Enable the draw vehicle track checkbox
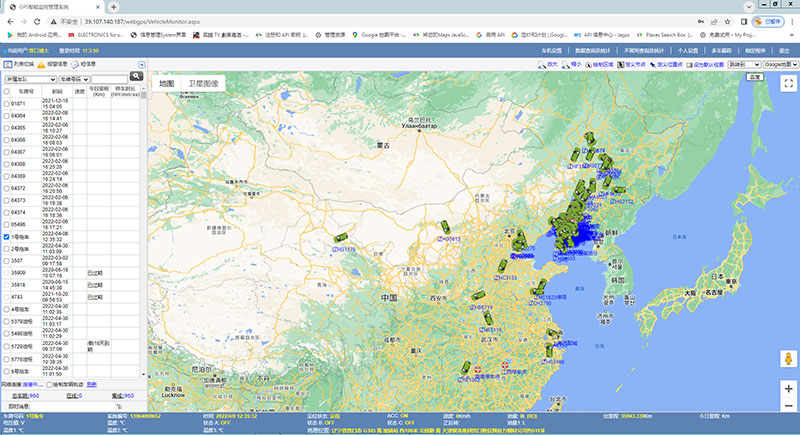This screenshot has height=435, width=800. 49,385
